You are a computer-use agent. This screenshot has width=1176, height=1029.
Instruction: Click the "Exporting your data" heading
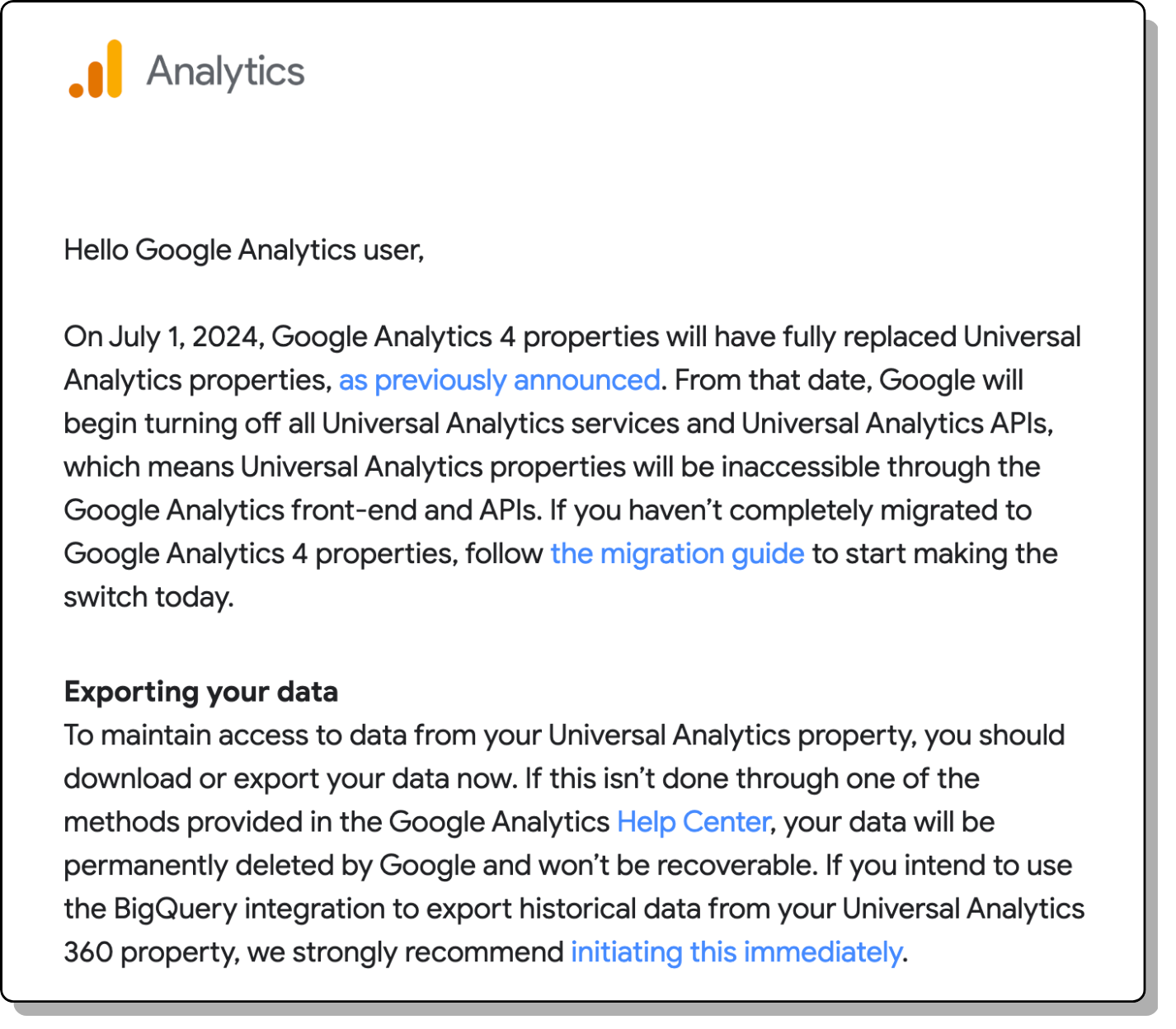200,692
